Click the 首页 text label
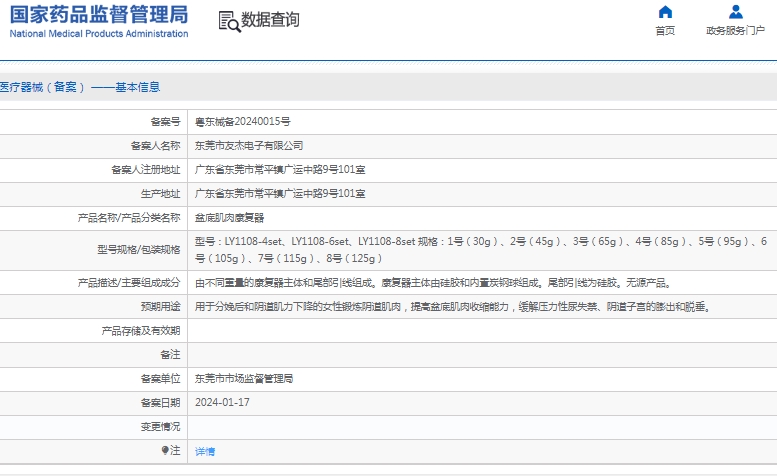 tap(665, 31)
